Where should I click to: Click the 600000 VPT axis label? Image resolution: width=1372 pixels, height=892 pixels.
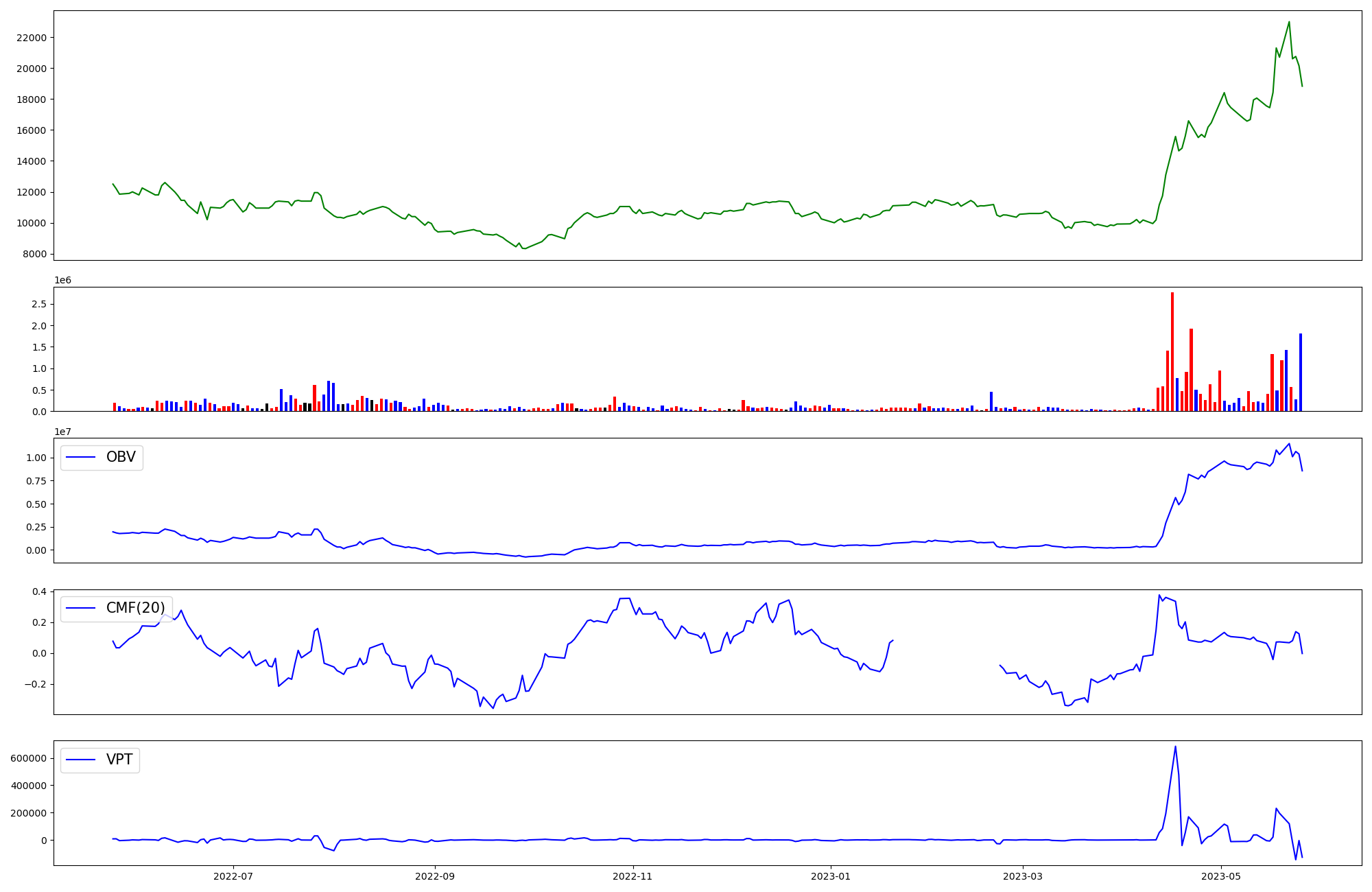pyautogui.click(x=28, y=758)
